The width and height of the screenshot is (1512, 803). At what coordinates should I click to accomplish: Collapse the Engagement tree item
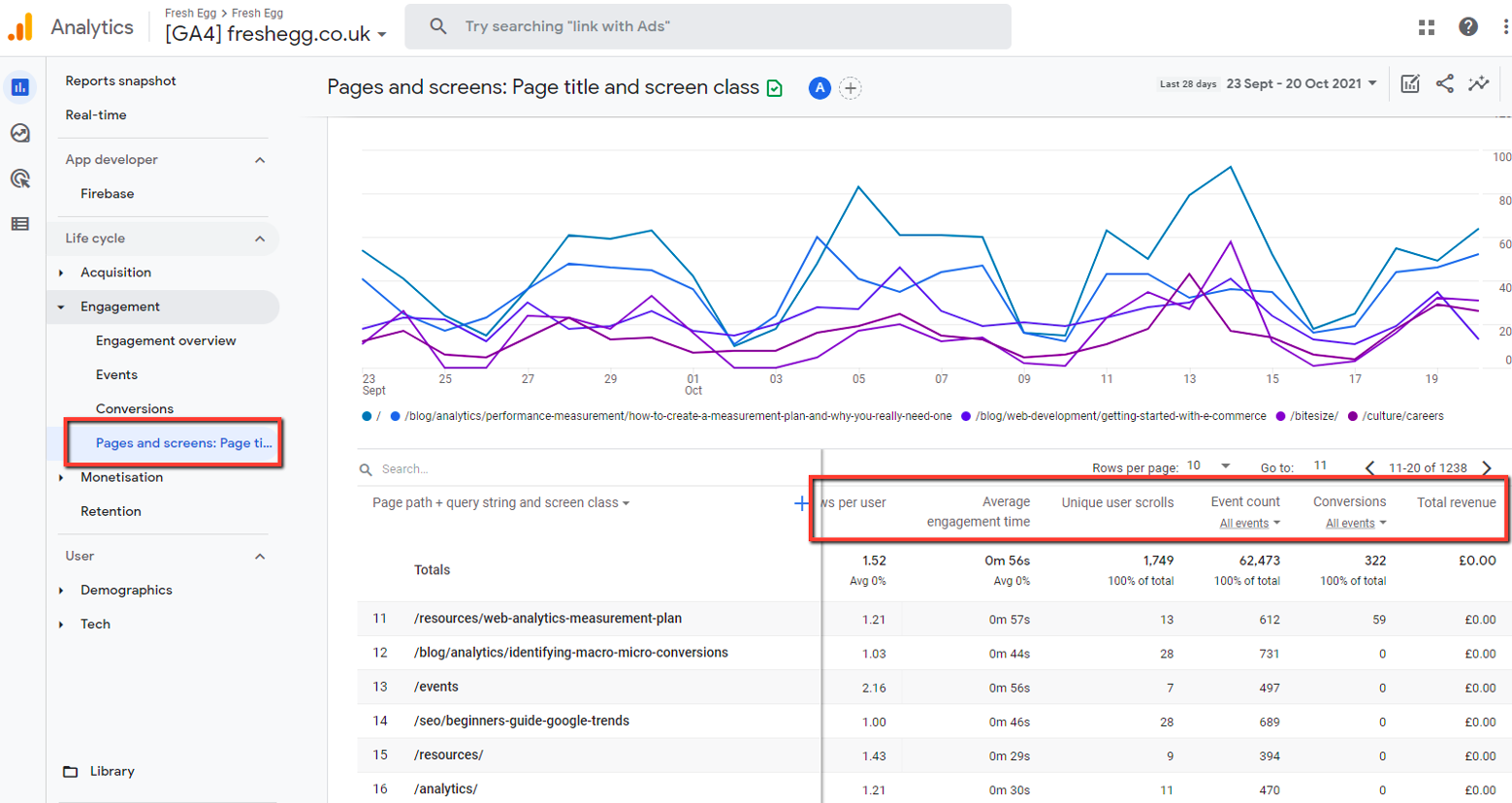point(61,307)
